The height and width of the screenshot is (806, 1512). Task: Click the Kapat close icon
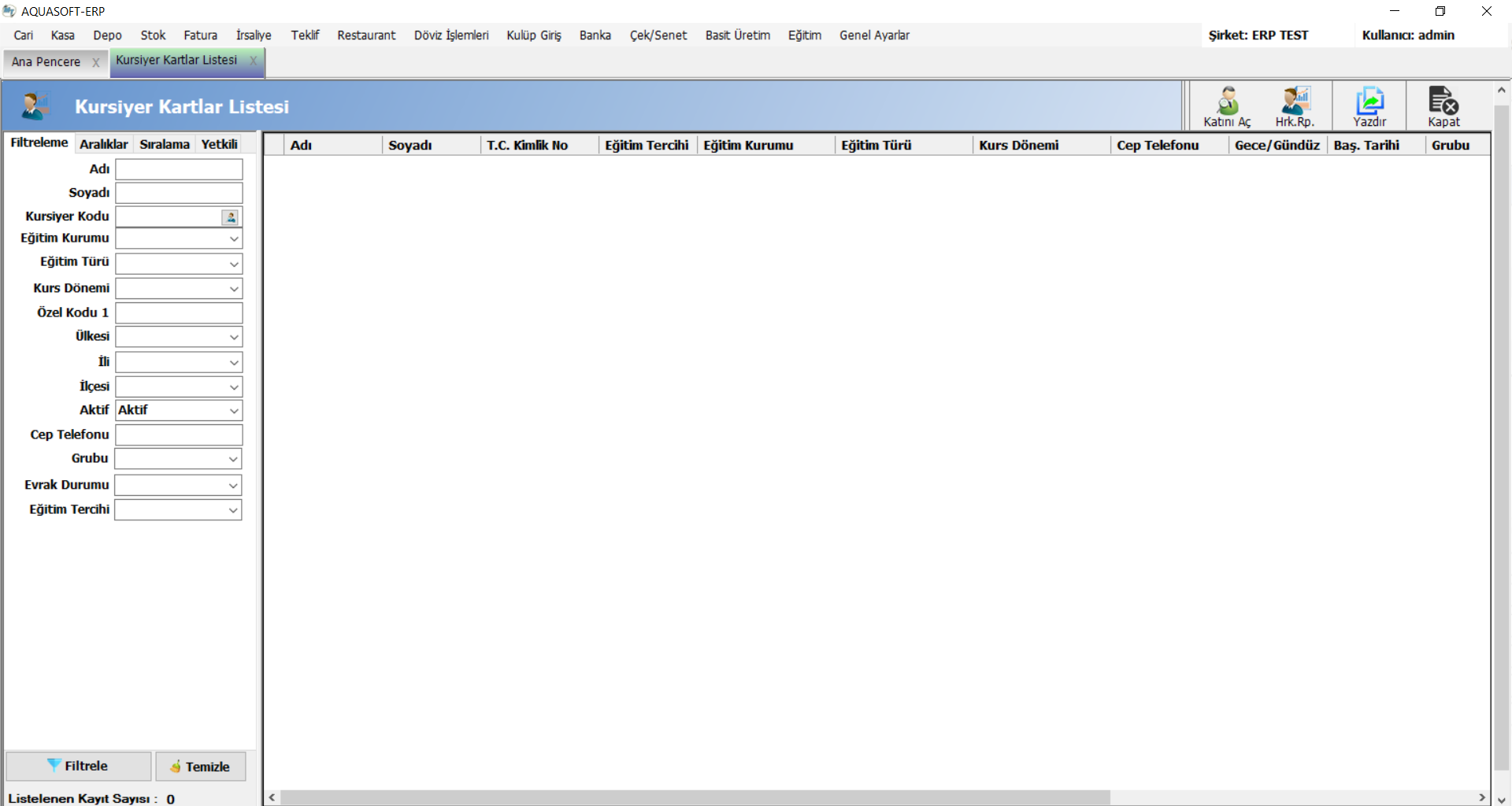[1443, 106]
